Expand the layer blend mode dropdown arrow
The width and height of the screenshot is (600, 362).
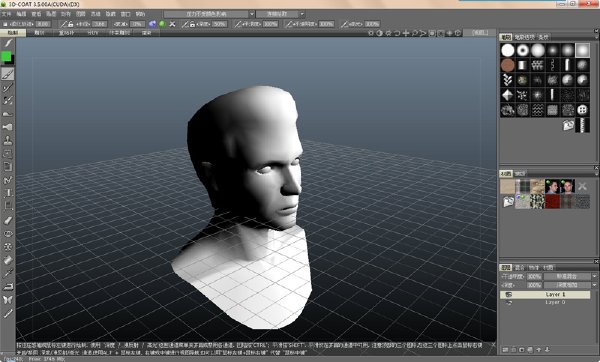[x=594, y=276]
